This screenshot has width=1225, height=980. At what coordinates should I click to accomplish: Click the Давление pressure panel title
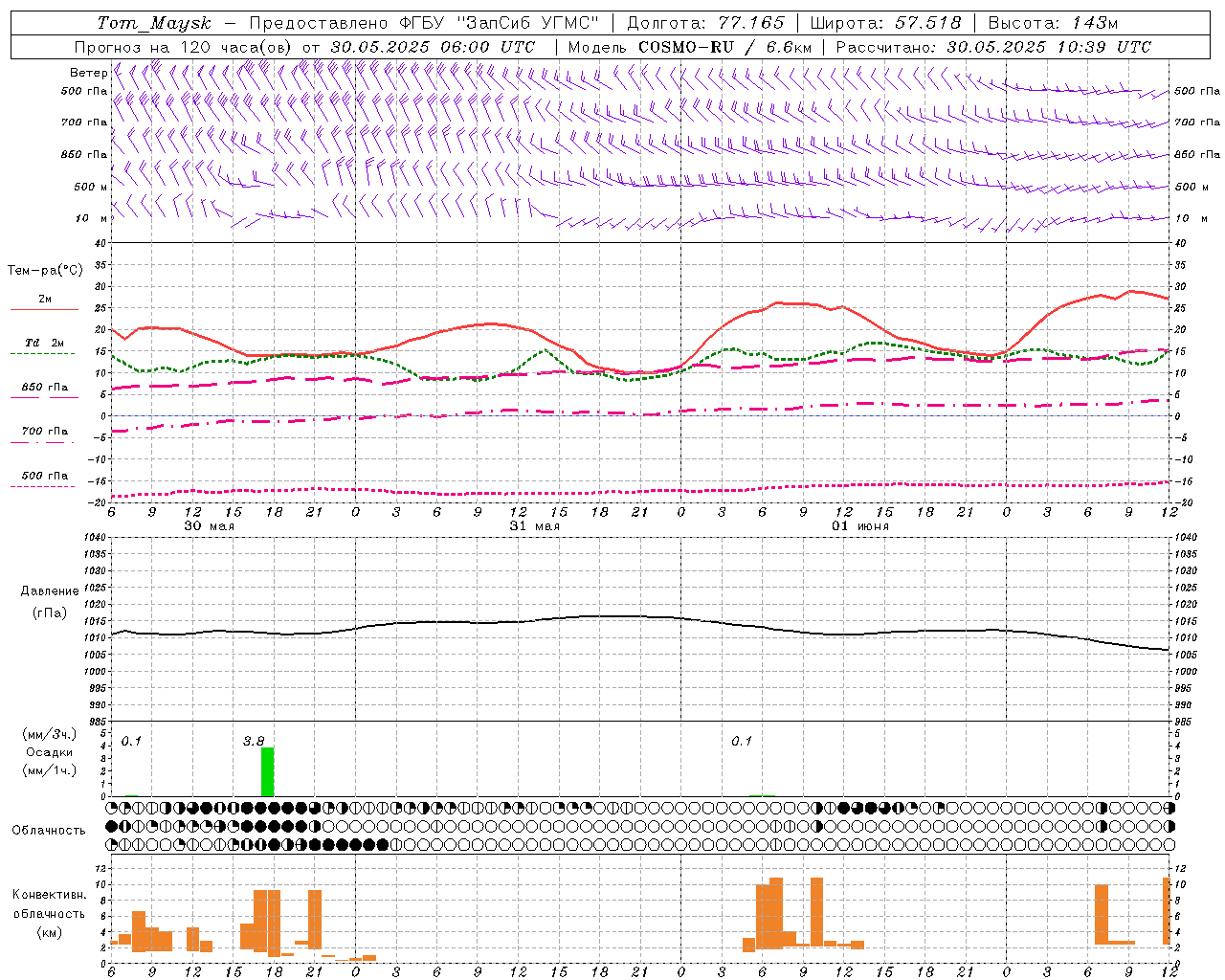[50, 591]
